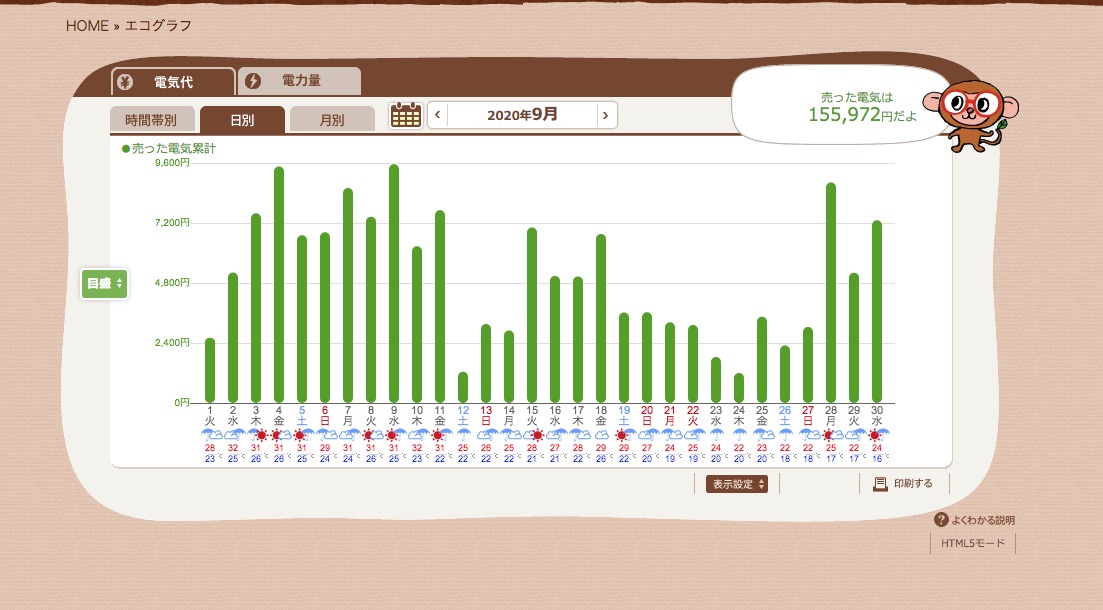The image size is (1103, 610).
Task: Click the bar for day 9
Action: pyautogui.click(x=394, y=284)
